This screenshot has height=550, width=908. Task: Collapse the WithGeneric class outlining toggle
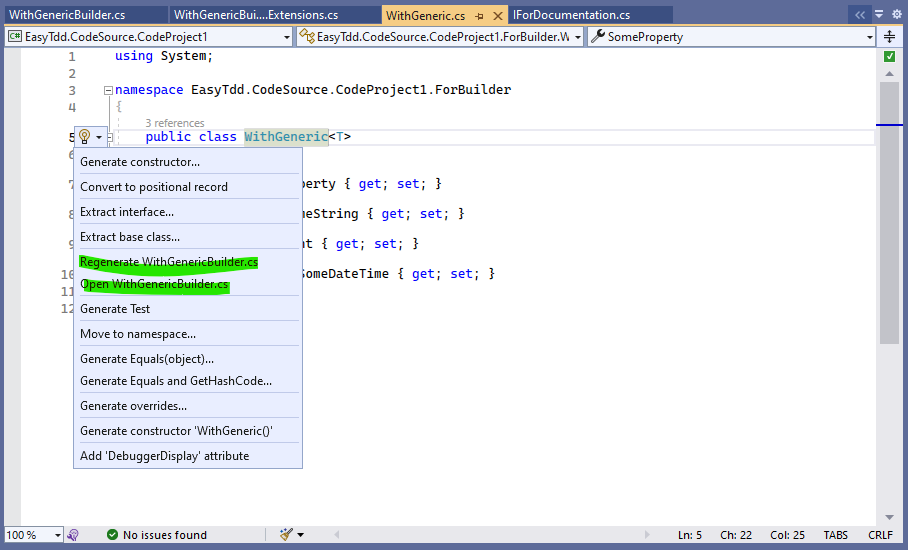(110, 138)
